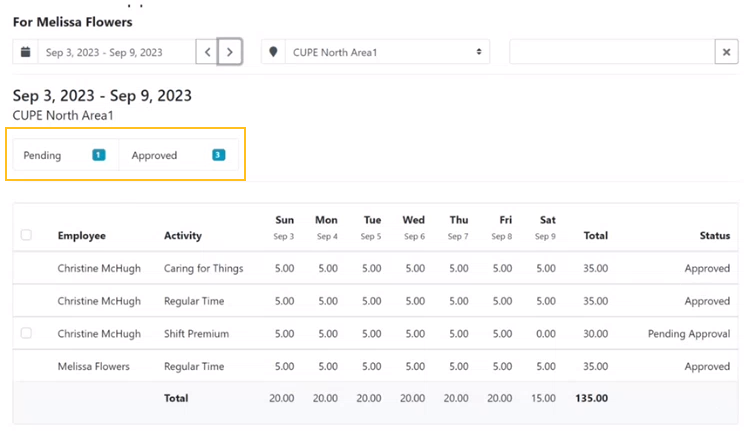Check the Shift Premium row checkbox
The image size is (750, 436).
(27, 333)
